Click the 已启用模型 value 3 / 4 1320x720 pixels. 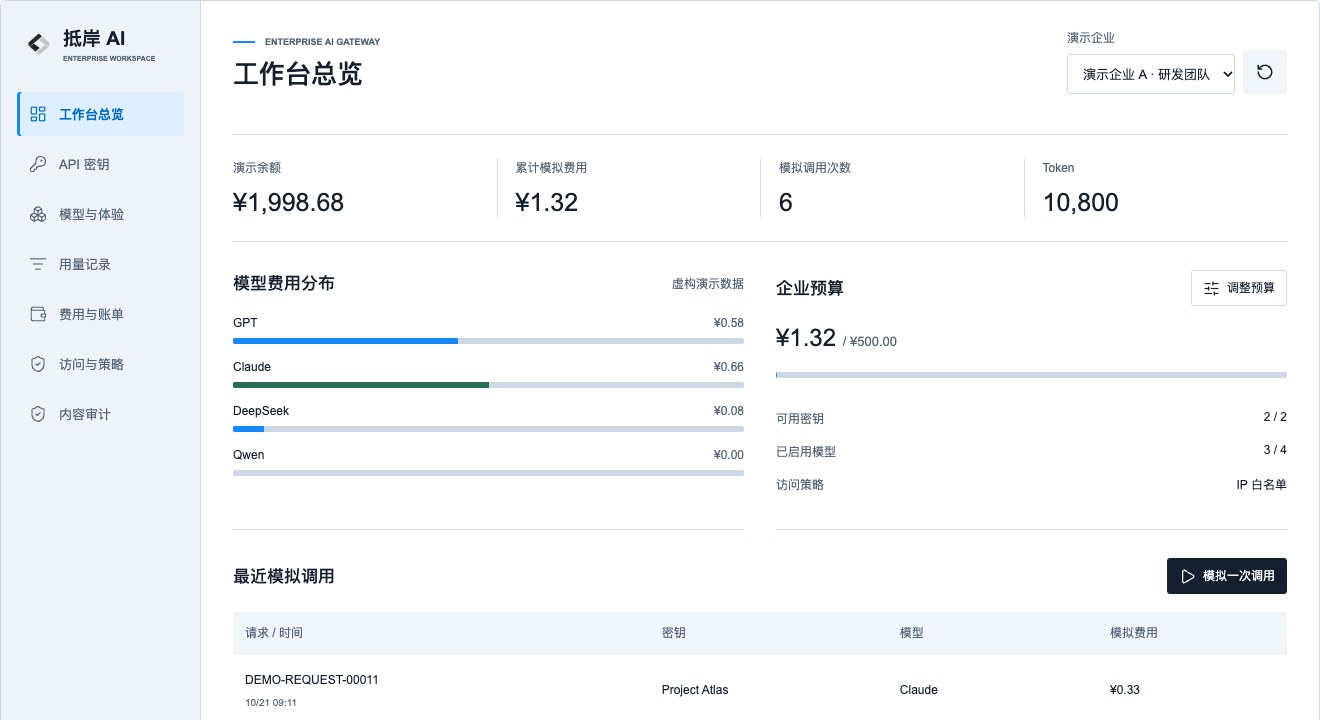[x=1275, y=450]
